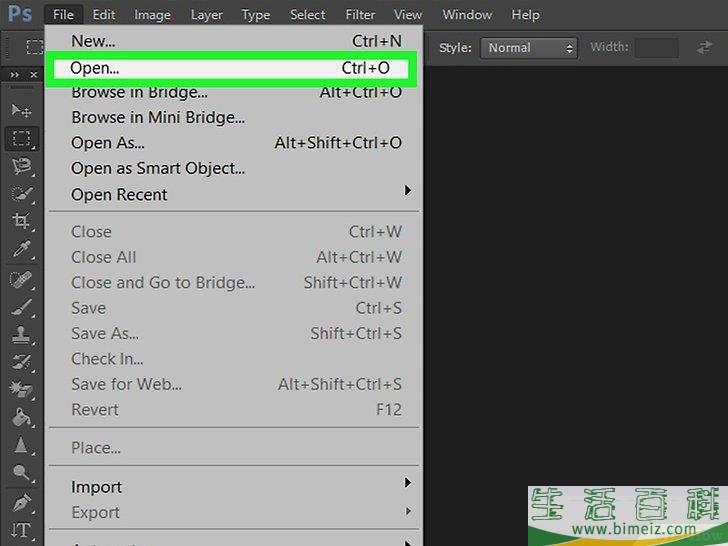Viewport: 728px width, 546px height.
Task: Open the Window menu
Action: pos(467,15)
